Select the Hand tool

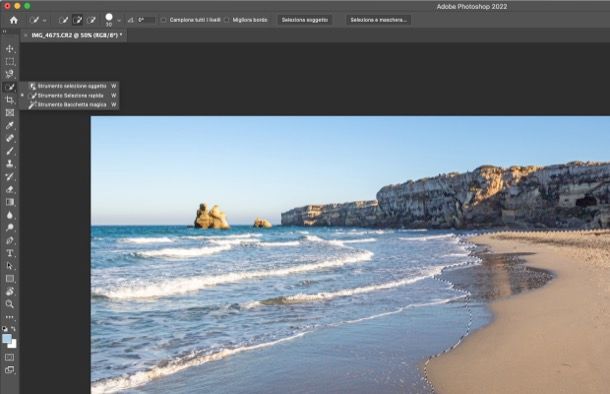(10, 291)
